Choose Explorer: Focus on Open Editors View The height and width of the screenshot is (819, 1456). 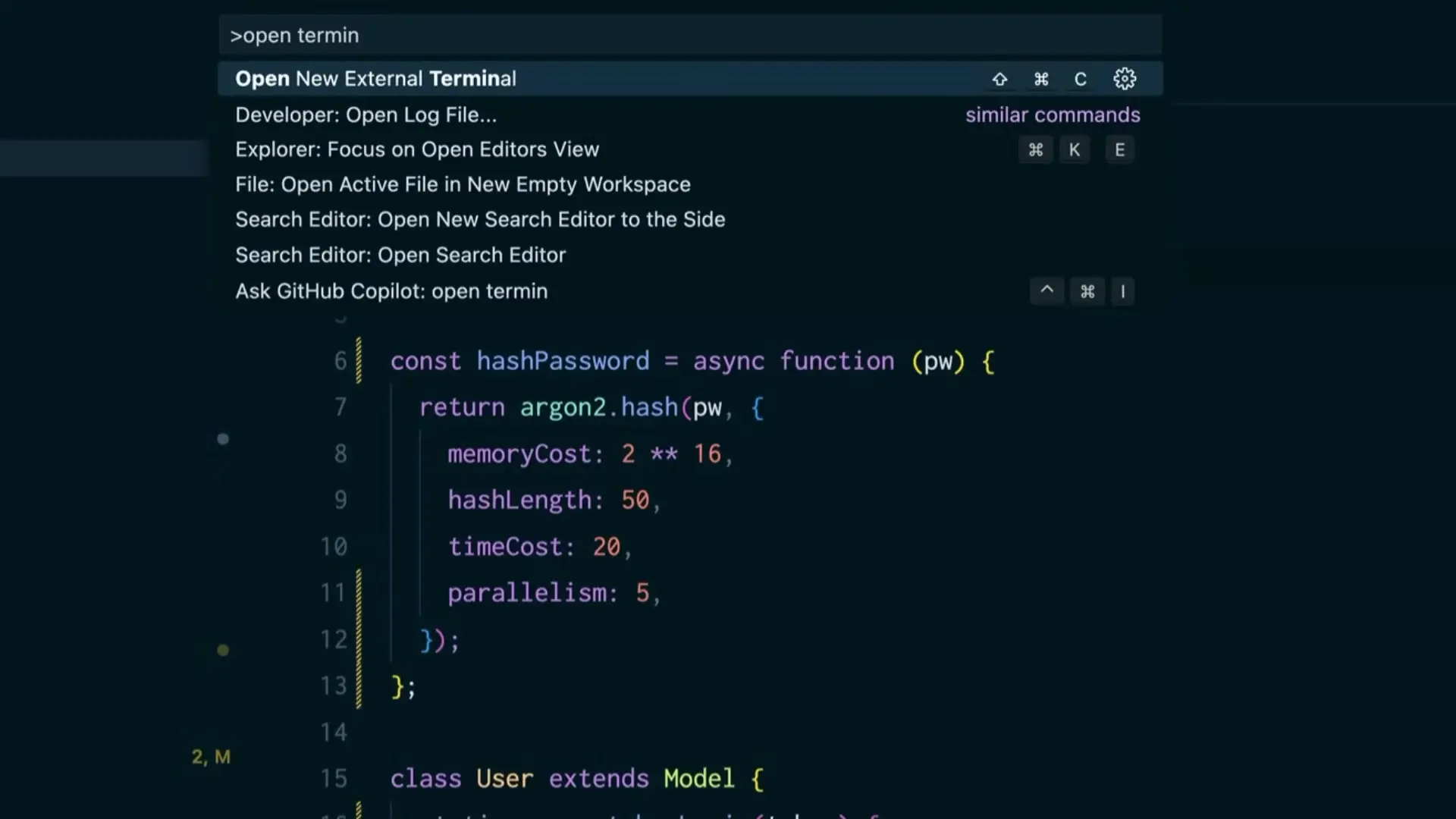(690, 149)
